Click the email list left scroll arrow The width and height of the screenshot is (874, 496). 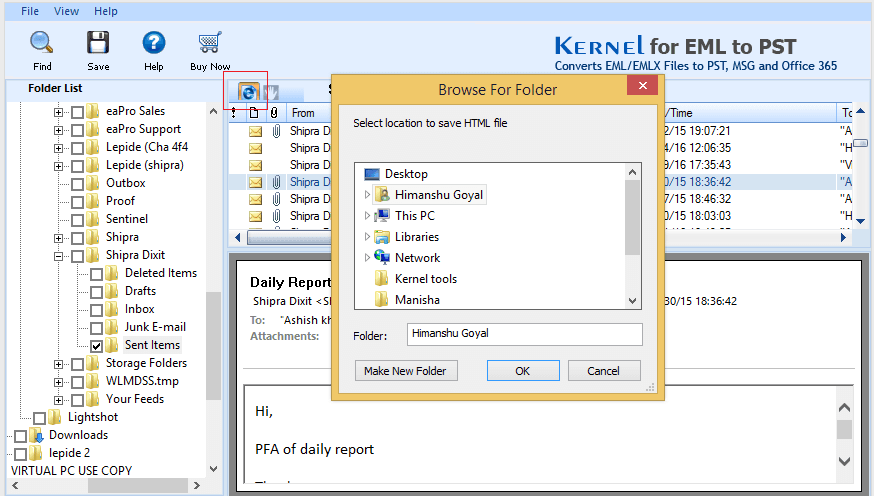point(237,238)
